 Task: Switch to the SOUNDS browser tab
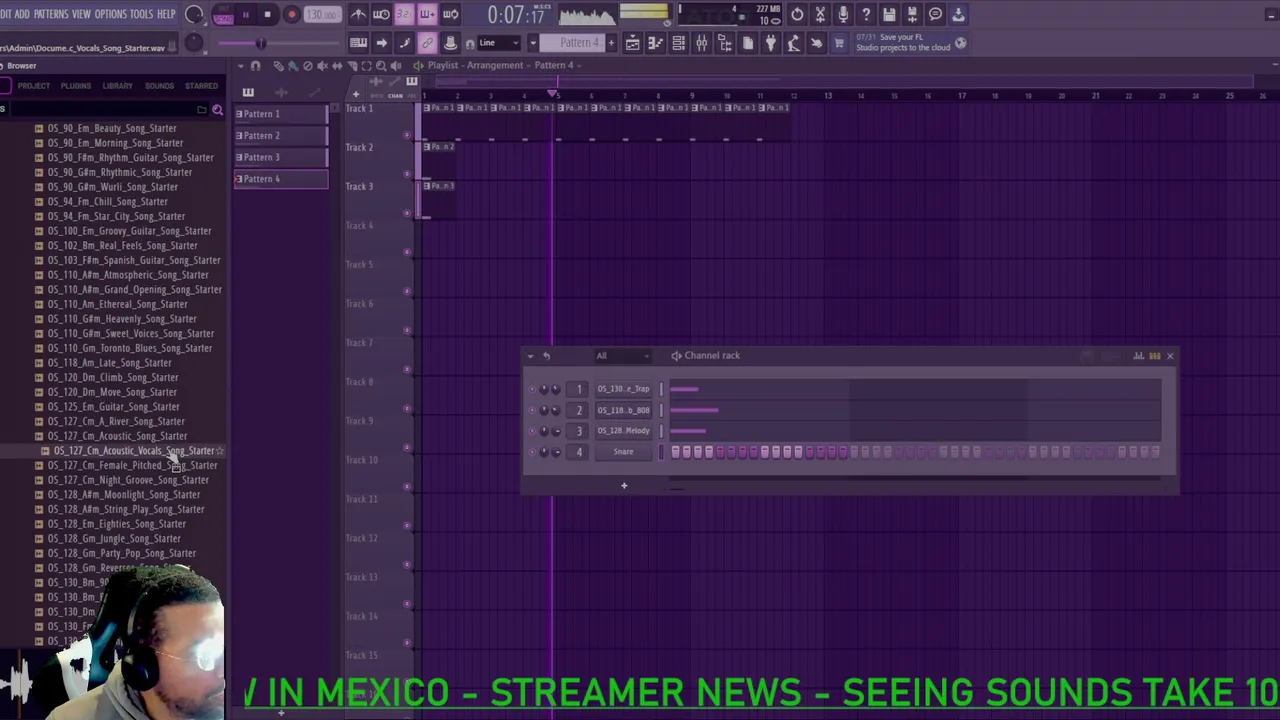159,86
